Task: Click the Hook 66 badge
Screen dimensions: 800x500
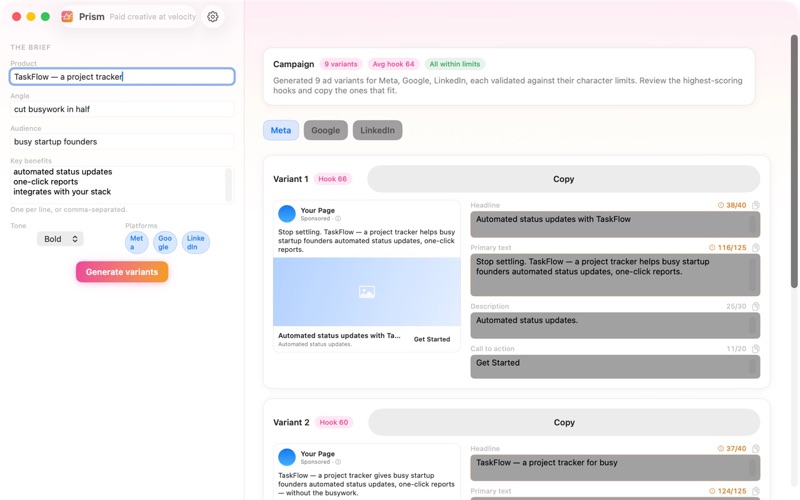Action: tap(332, 179)
